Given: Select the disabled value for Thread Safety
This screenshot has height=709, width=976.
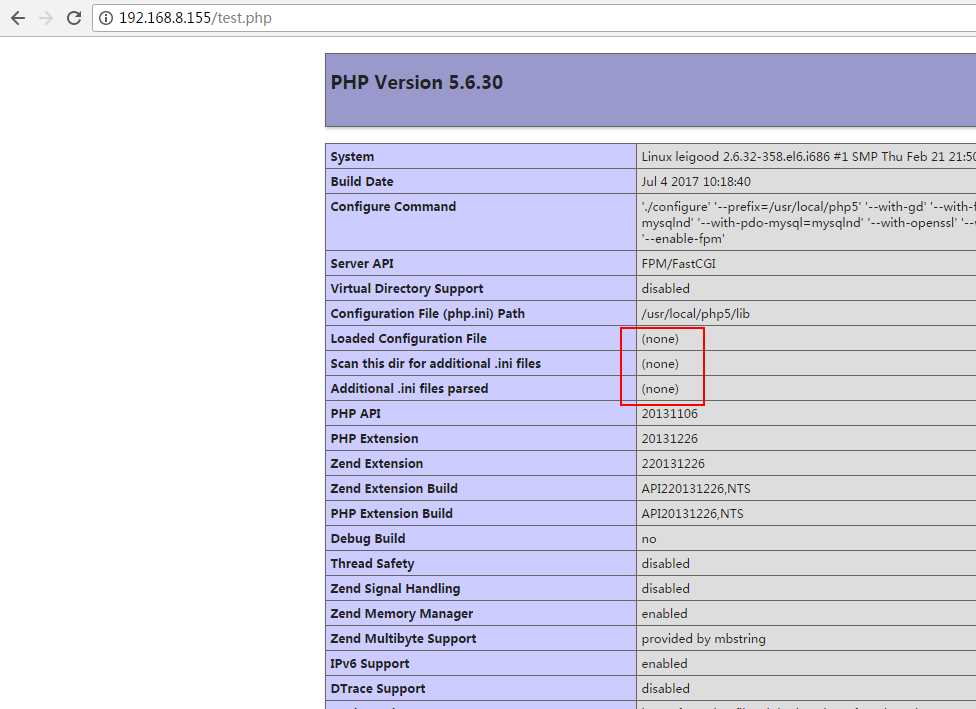Looking at the screenshot, I should pos(665,563).
